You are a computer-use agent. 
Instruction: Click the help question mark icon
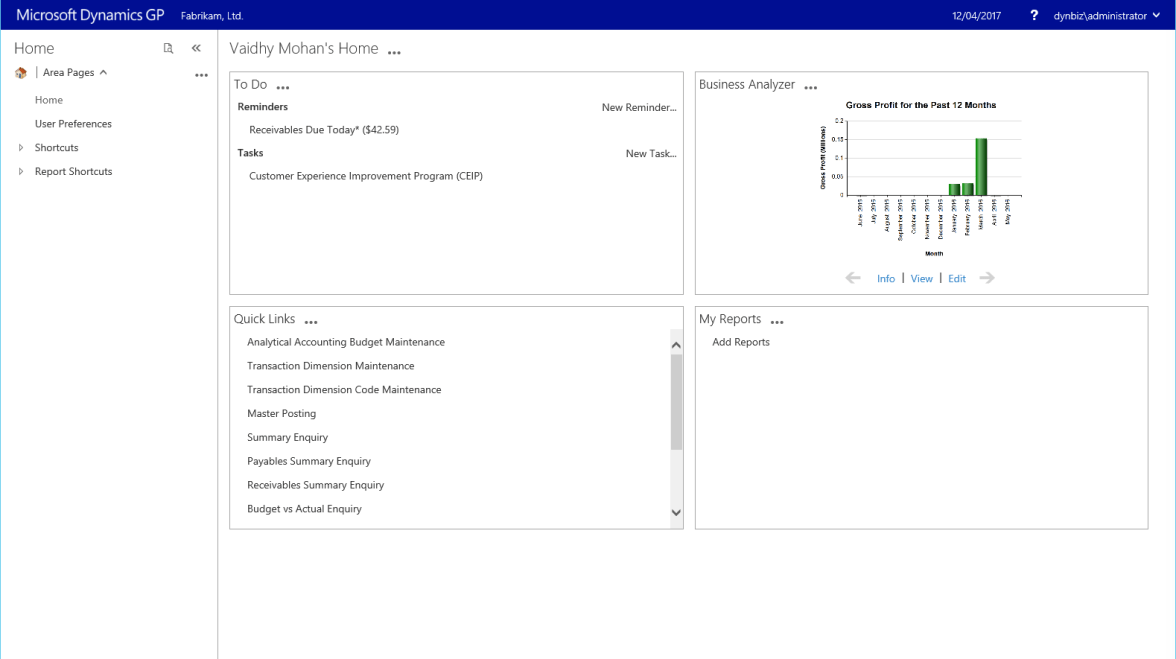1034,16
